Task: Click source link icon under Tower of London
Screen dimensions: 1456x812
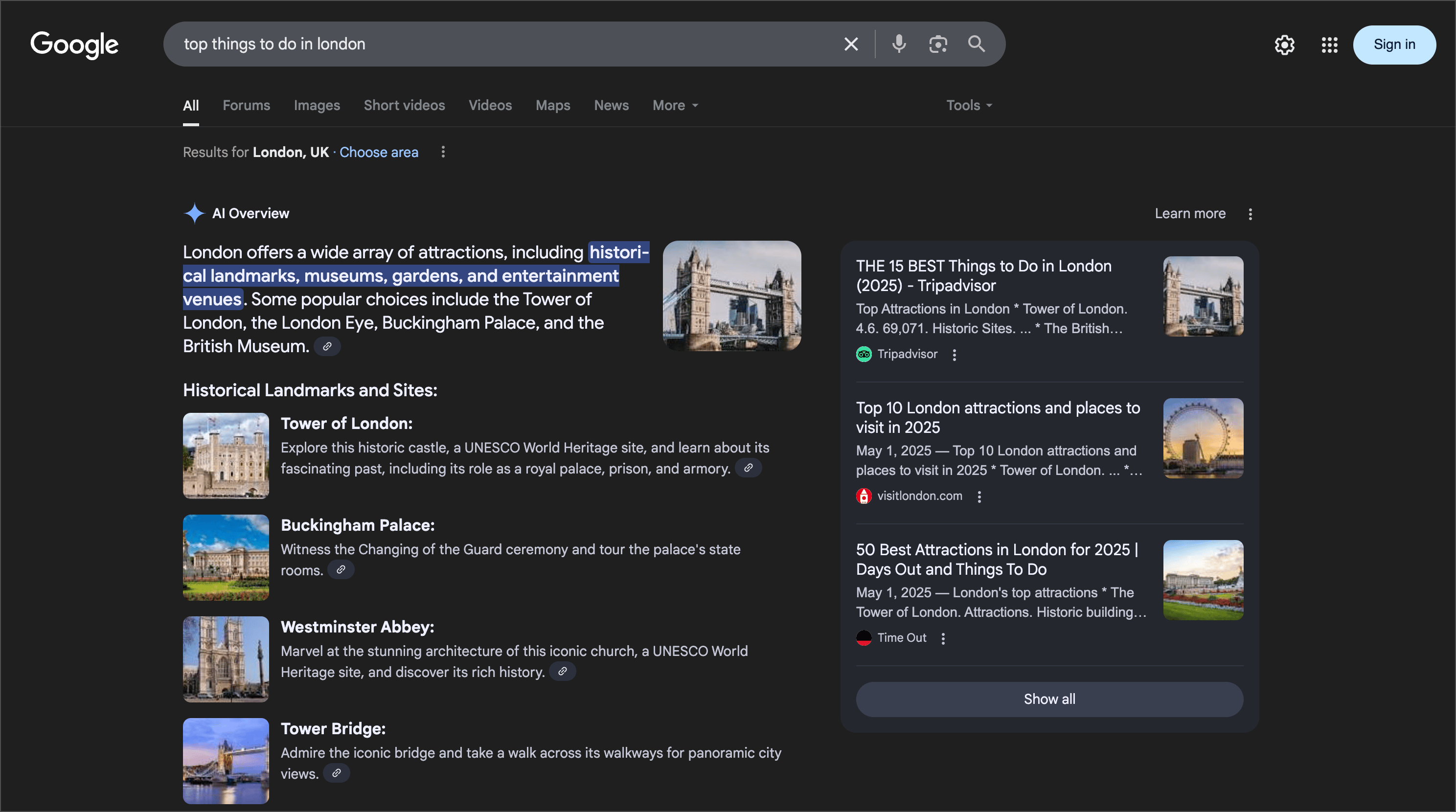Action: click(748, 468)
